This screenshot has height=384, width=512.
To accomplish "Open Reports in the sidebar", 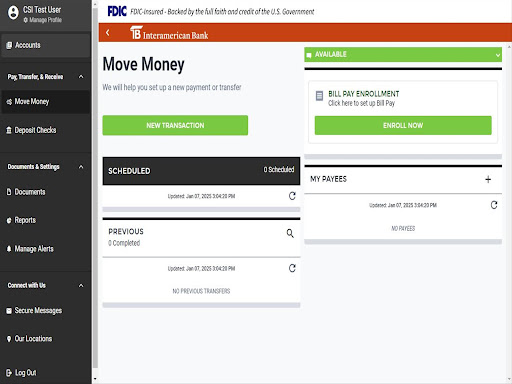I will [45, 220].
